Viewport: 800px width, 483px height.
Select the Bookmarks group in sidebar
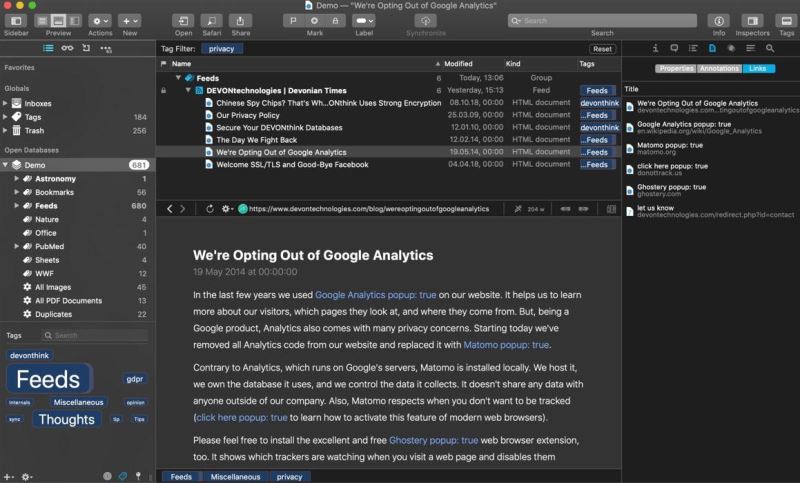tap(78, 192)
